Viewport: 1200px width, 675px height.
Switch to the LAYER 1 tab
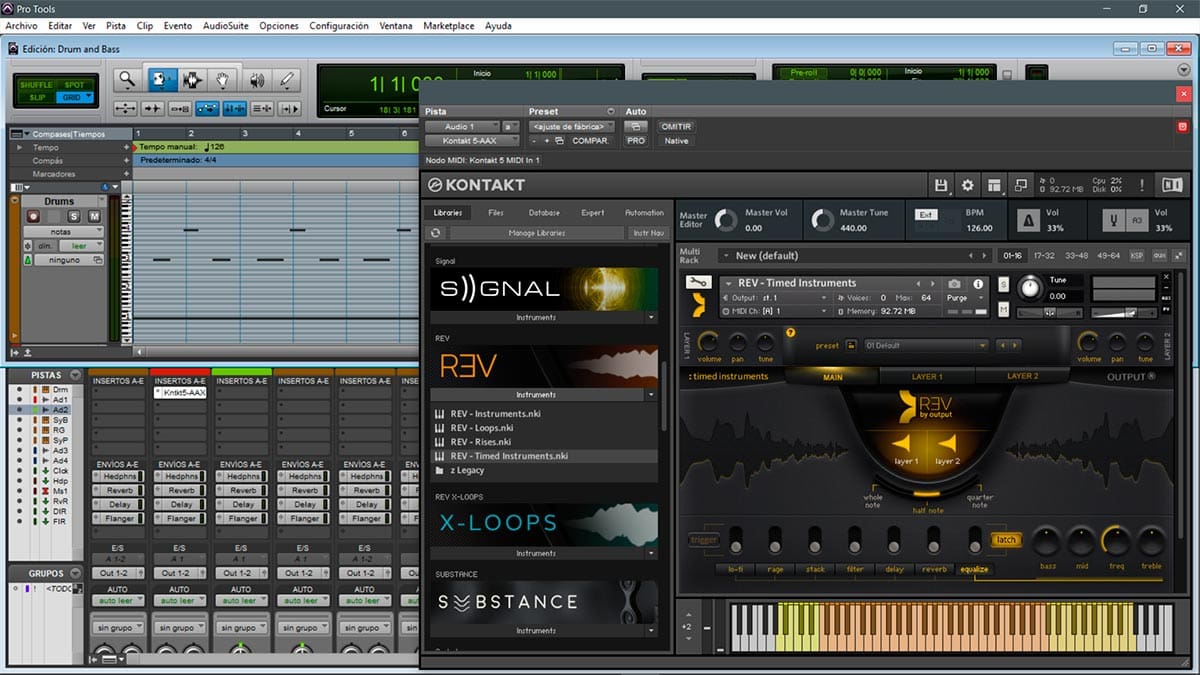point(927,376)
